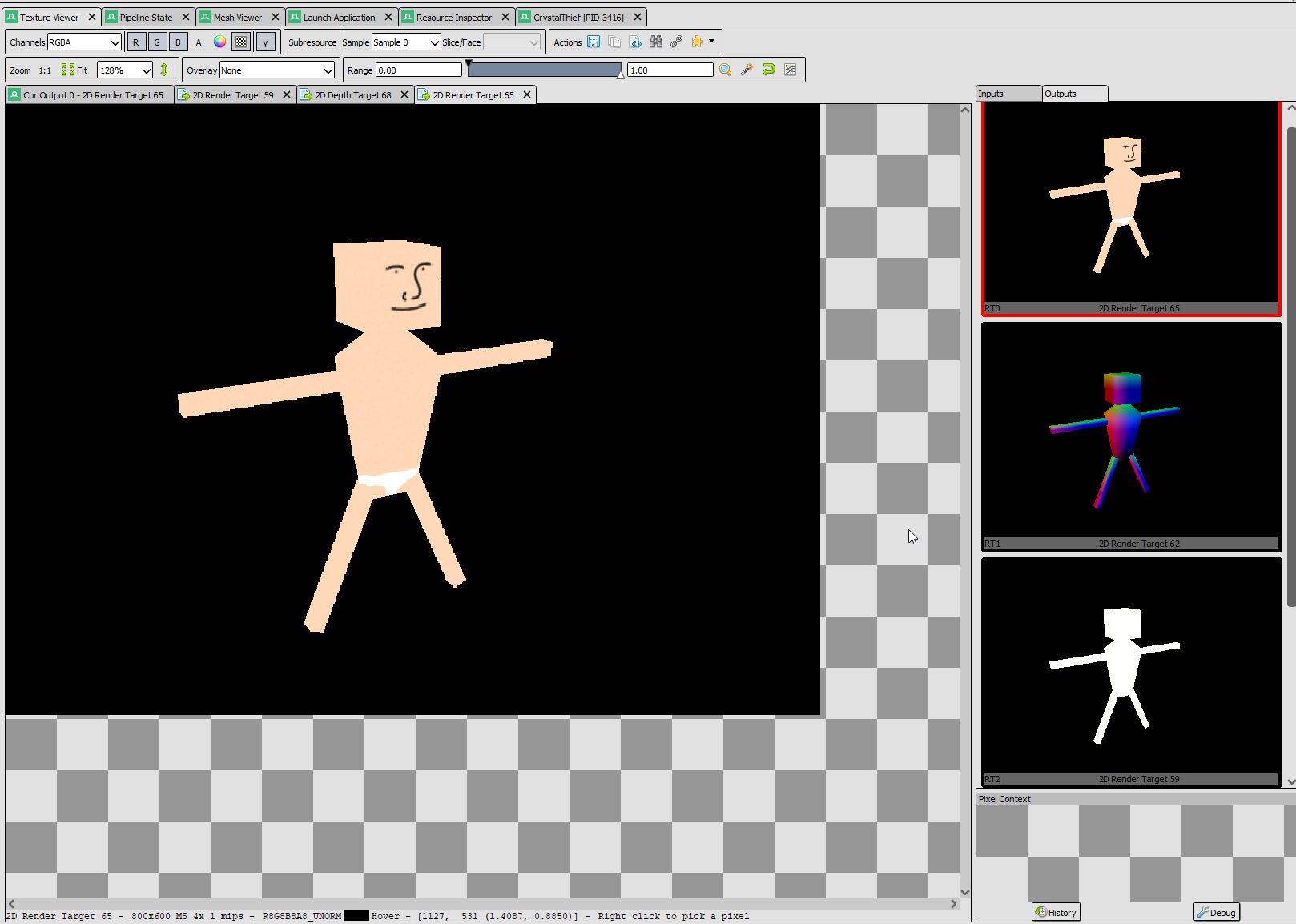Click the Texture Viewer tab icon
The width and height of the screenshot is (1296, 924).
point(12,17)
